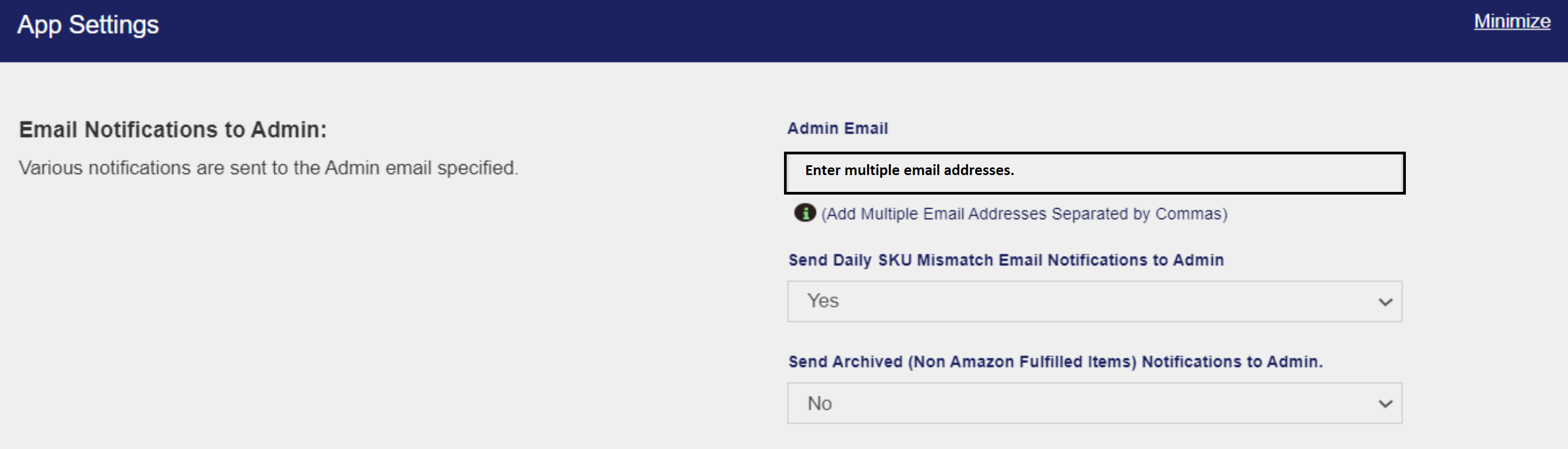Click the "Enter multiple email addresses." placeholder text
This screenshot has height=449, width=1568.
coord(909,170)
